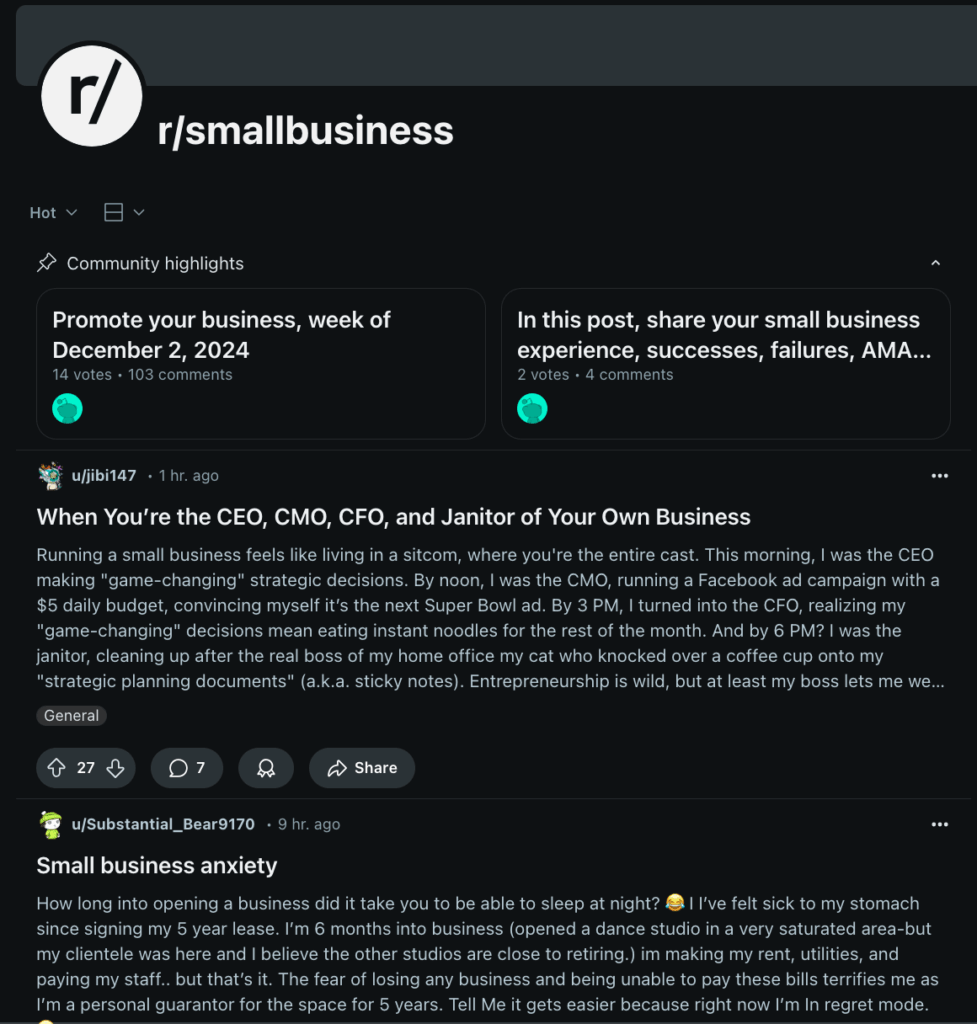
Task: Share the CEO, CMO, CFO post
Action: pos(362,768)
